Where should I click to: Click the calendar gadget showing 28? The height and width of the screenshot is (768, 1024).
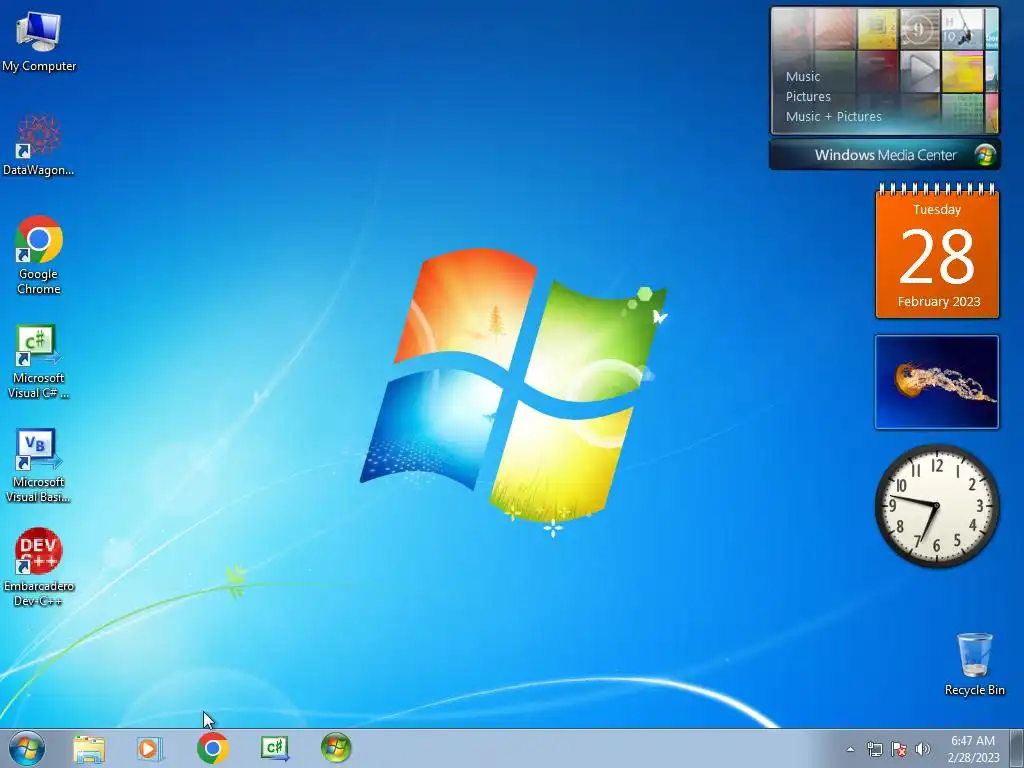pyautogui.click(x=937, y=252)
